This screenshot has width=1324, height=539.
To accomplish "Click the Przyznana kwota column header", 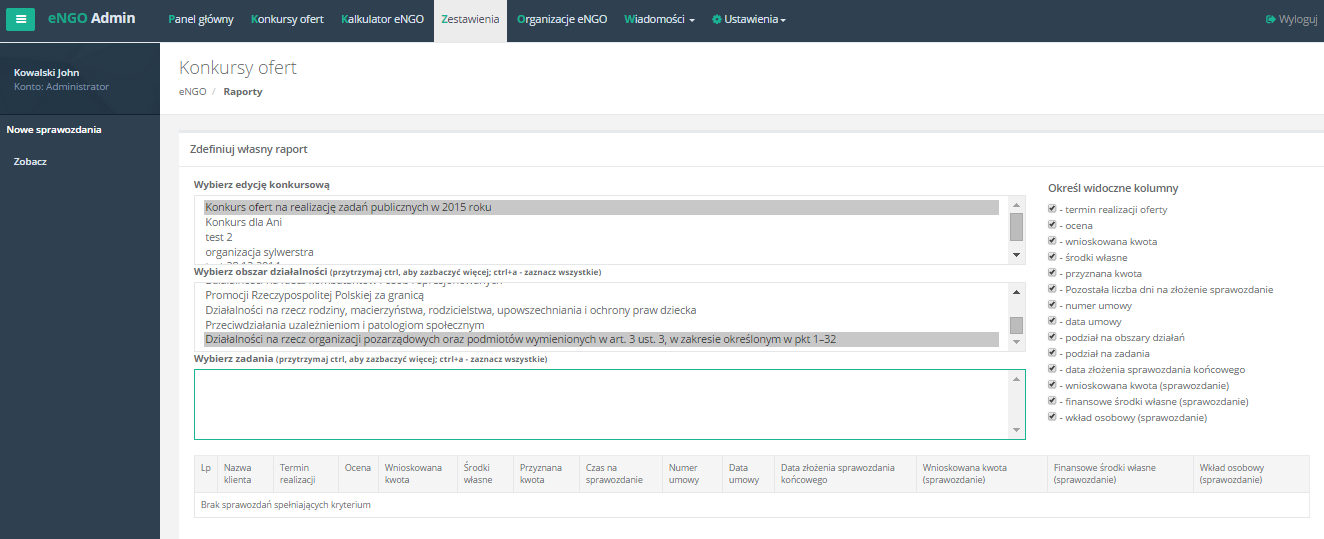I will (544, 473).
